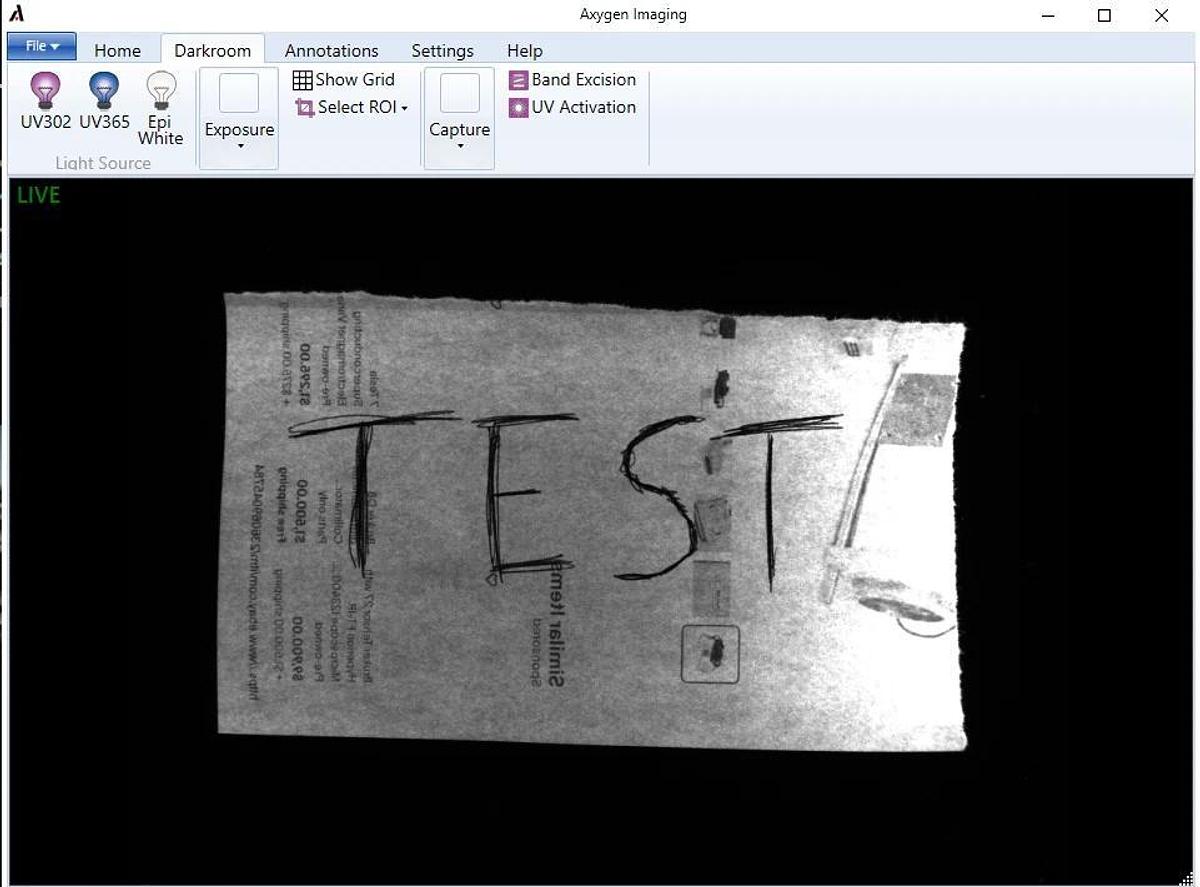1200x887 pixels.
Task: Open the Help tab
Action: (524, 50)
